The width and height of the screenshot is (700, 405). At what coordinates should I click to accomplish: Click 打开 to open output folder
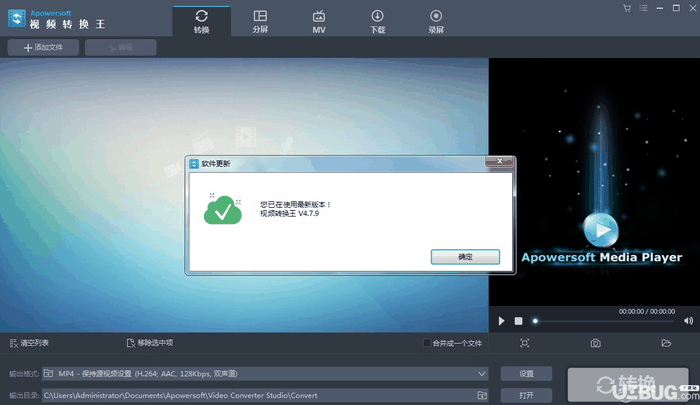click(526, 395)
